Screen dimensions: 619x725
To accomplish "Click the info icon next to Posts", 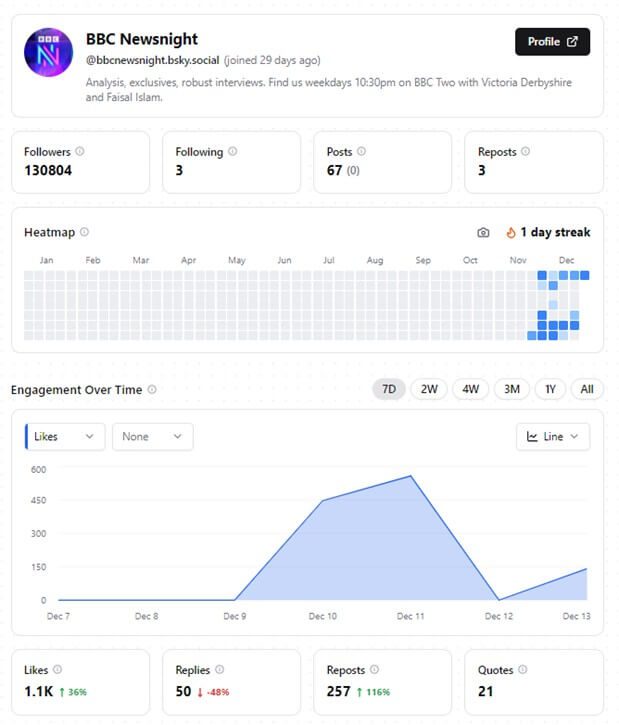I will (x=362, y=151).
